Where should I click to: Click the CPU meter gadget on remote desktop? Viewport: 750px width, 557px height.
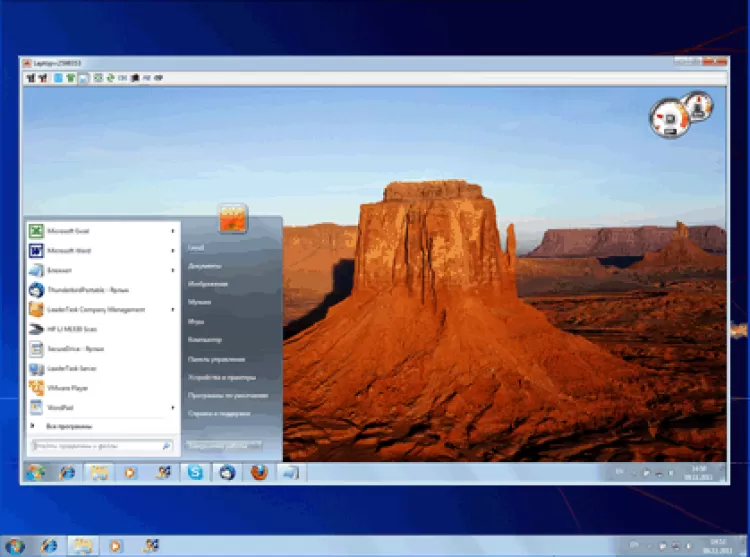[x=670, y=118]
